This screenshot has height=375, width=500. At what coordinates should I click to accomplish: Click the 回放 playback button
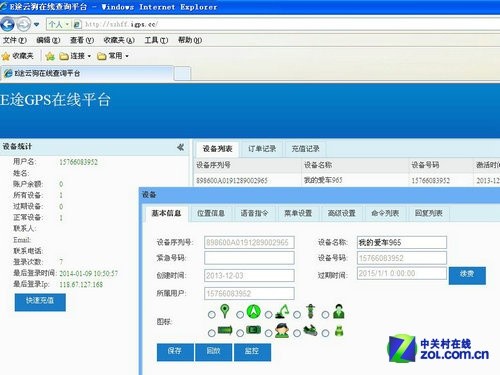click(x=214, y=352)
